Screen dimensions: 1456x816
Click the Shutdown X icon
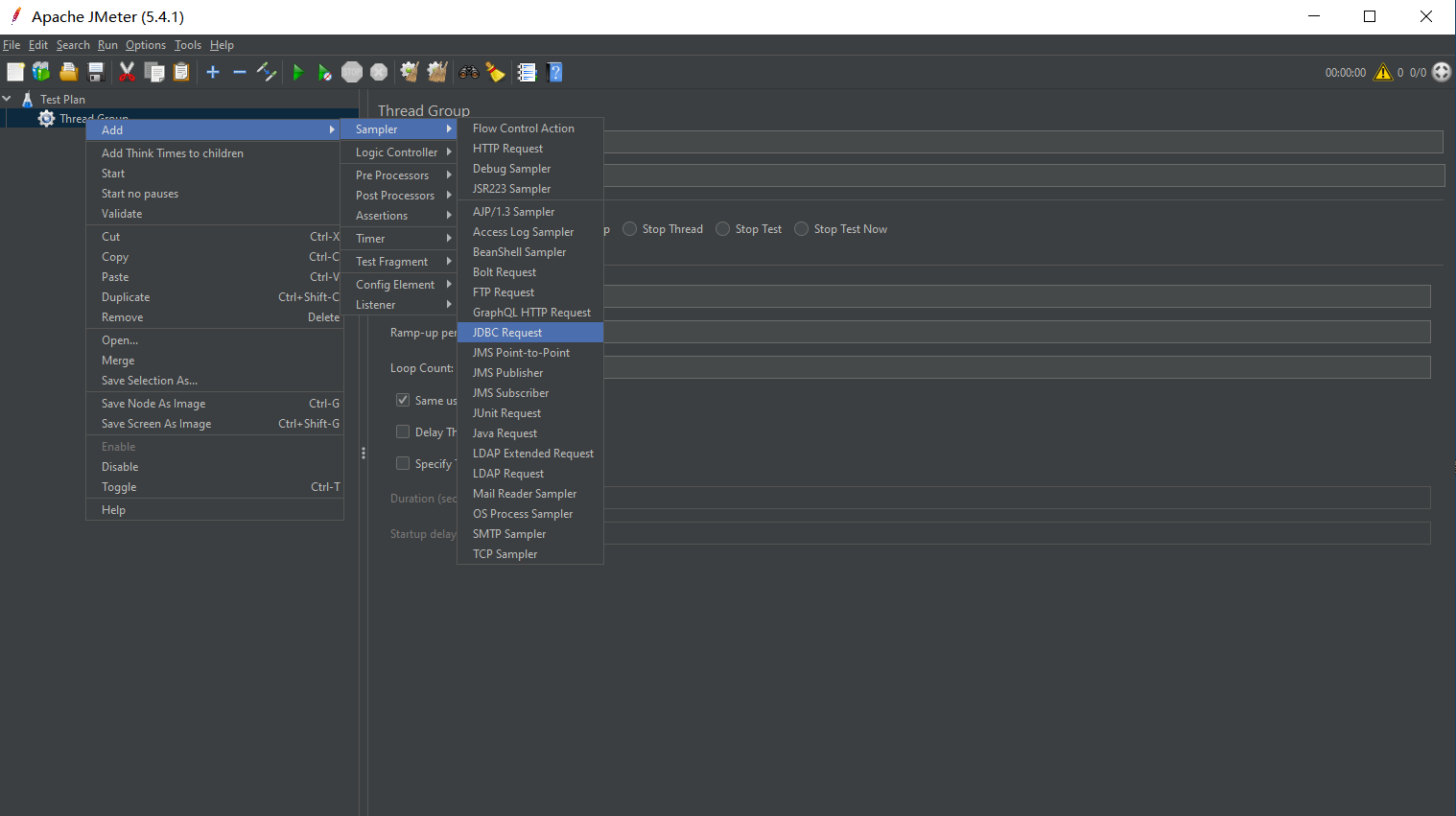pyautogui.click(x=379, y=72)
